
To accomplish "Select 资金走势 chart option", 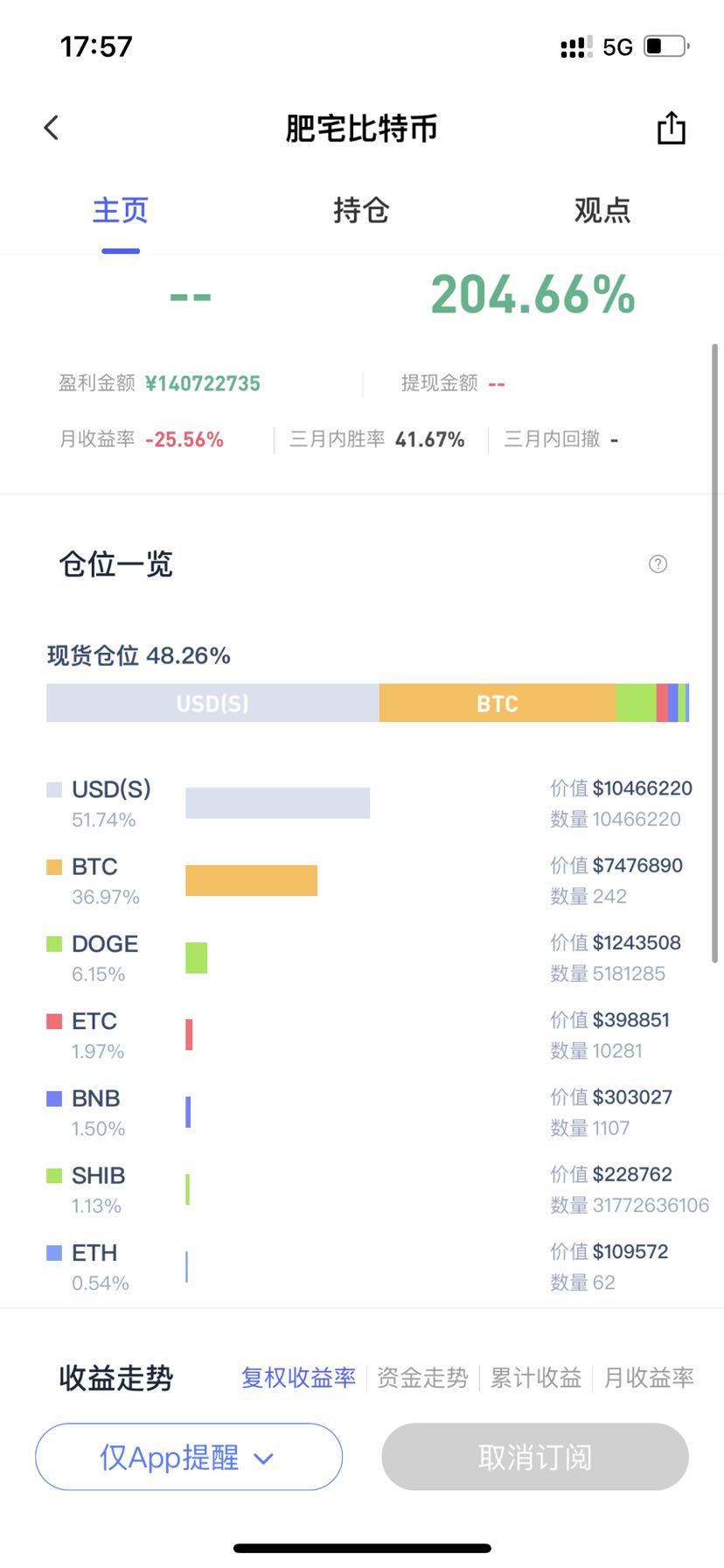I will point(422,1378).
